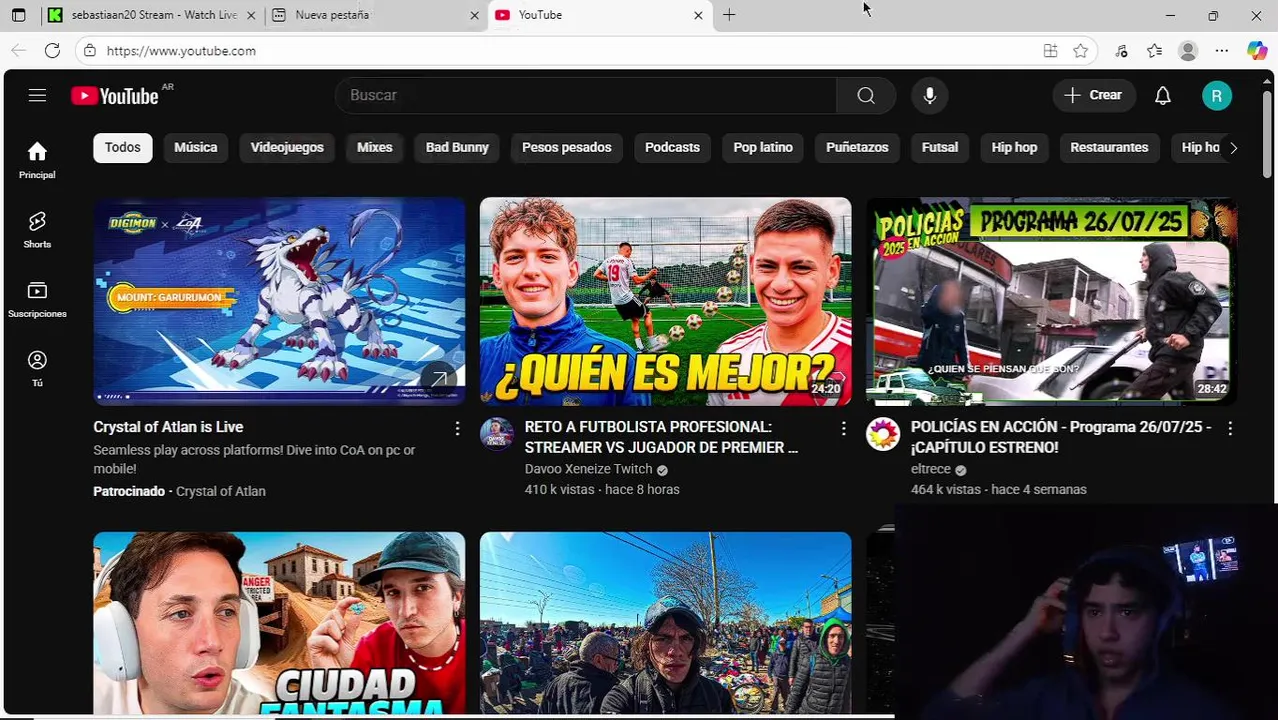Open Suscripciones in the sidebar
Viewport: 1278px width, 720px height.
pos(37,299)
